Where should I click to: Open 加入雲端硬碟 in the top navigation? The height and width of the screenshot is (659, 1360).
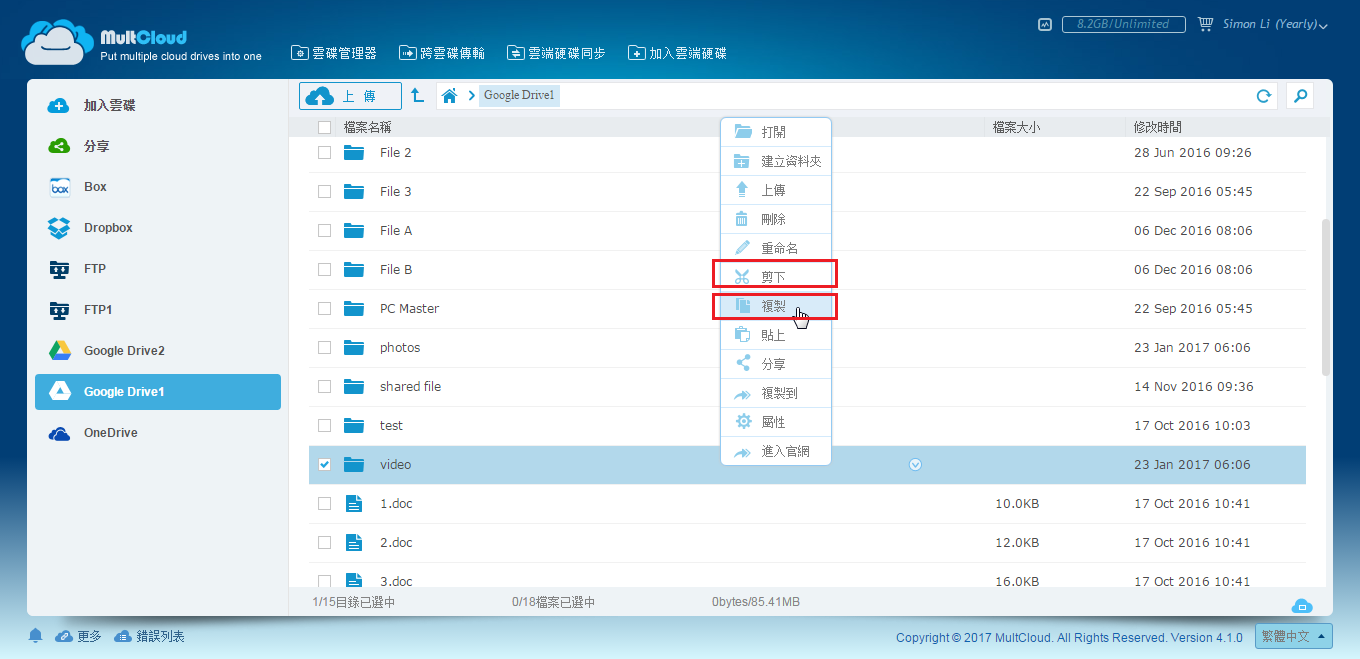[677, 53]
